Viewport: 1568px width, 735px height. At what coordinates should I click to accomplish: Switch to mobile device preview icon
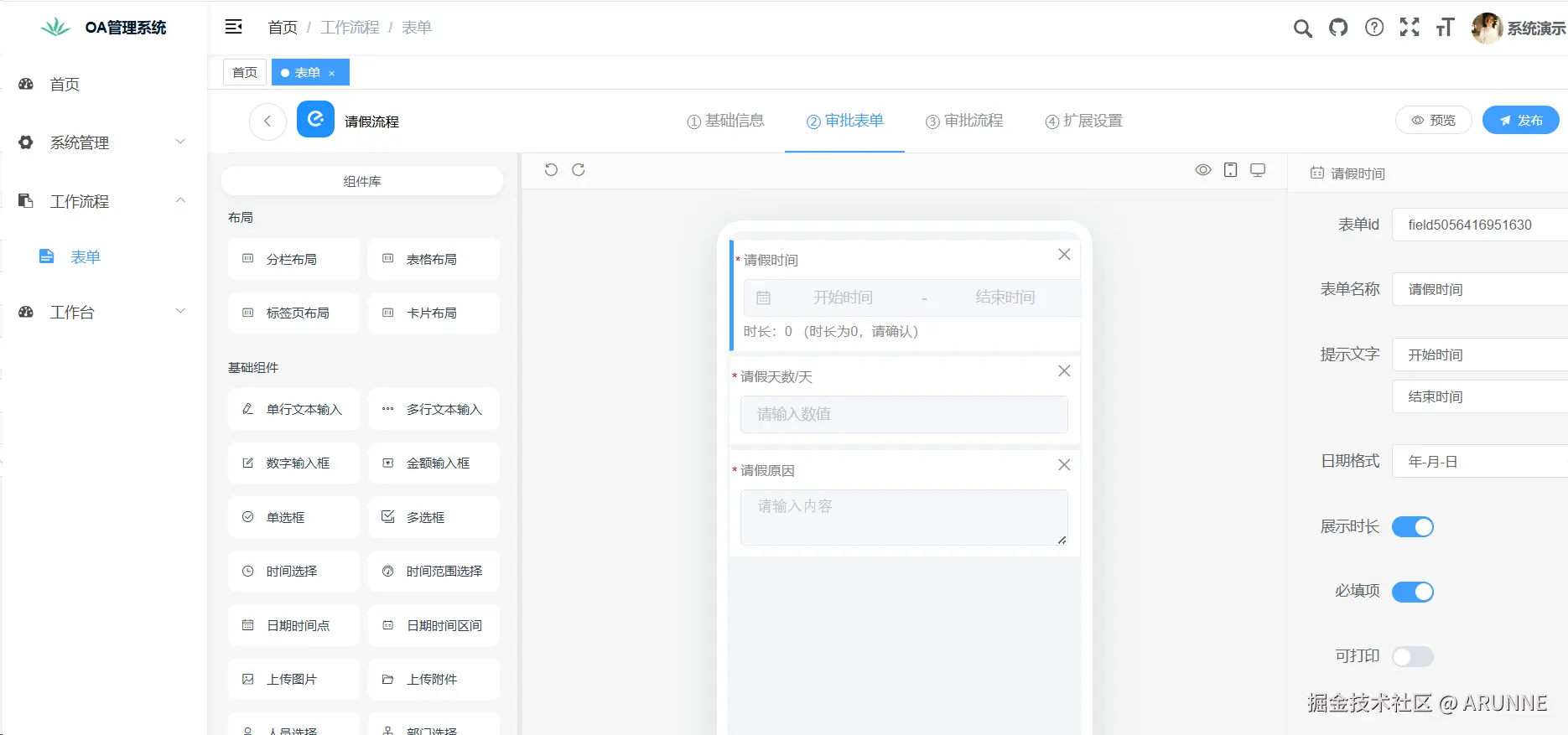point(1230,170)
